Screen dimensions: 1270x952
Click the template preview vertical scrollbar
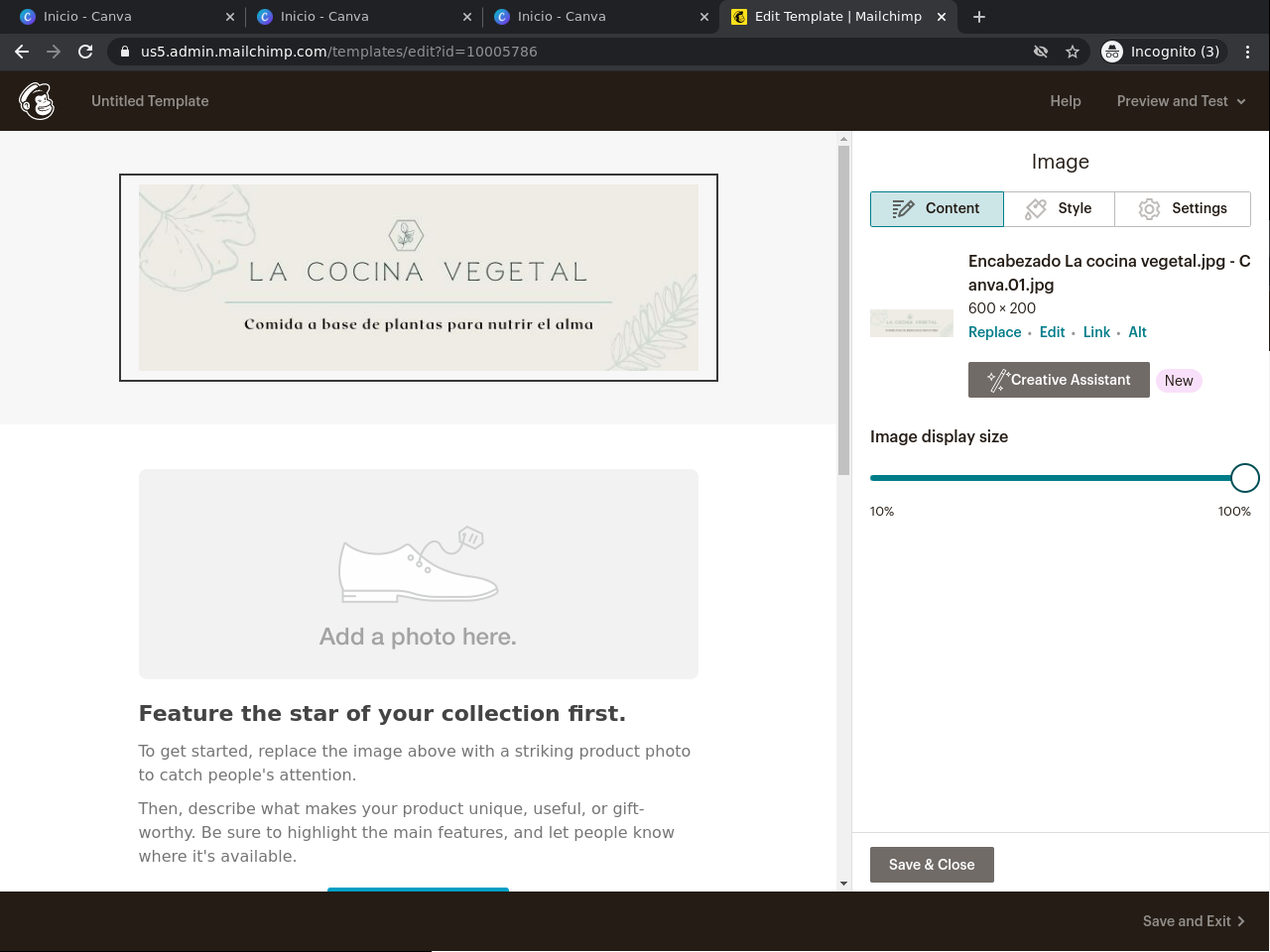[x=843, y=310]
